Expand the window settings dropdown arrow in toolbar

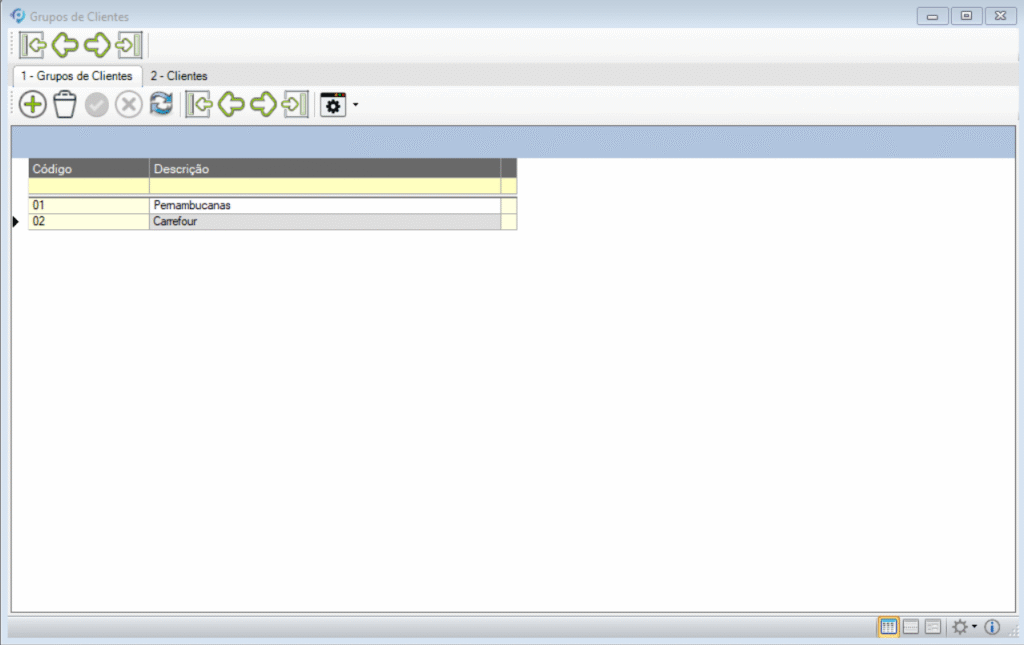coord(355,105)
